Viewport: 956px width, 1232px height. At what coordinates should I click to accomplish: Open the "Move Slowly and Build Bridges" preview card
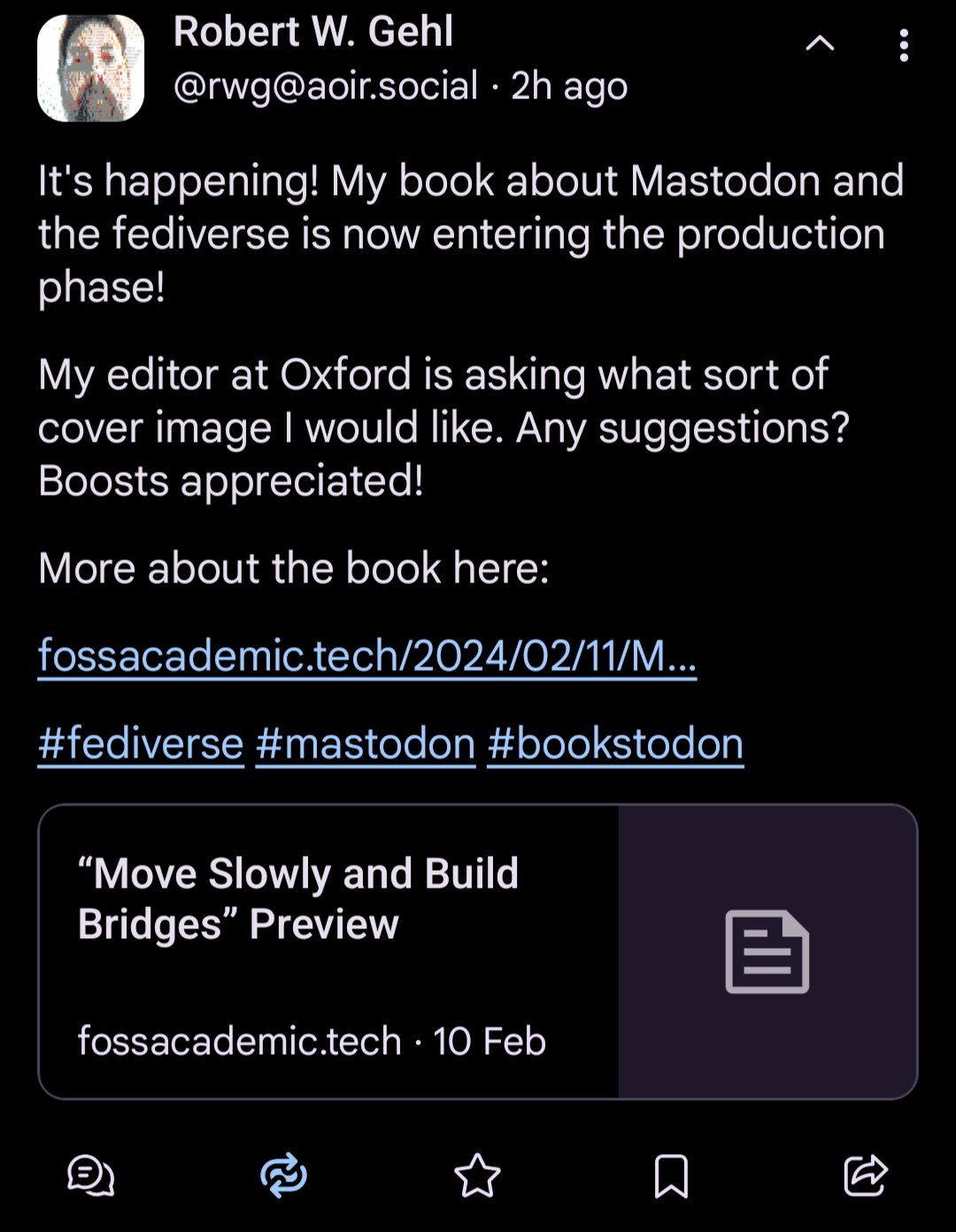(x=298, y=898)
